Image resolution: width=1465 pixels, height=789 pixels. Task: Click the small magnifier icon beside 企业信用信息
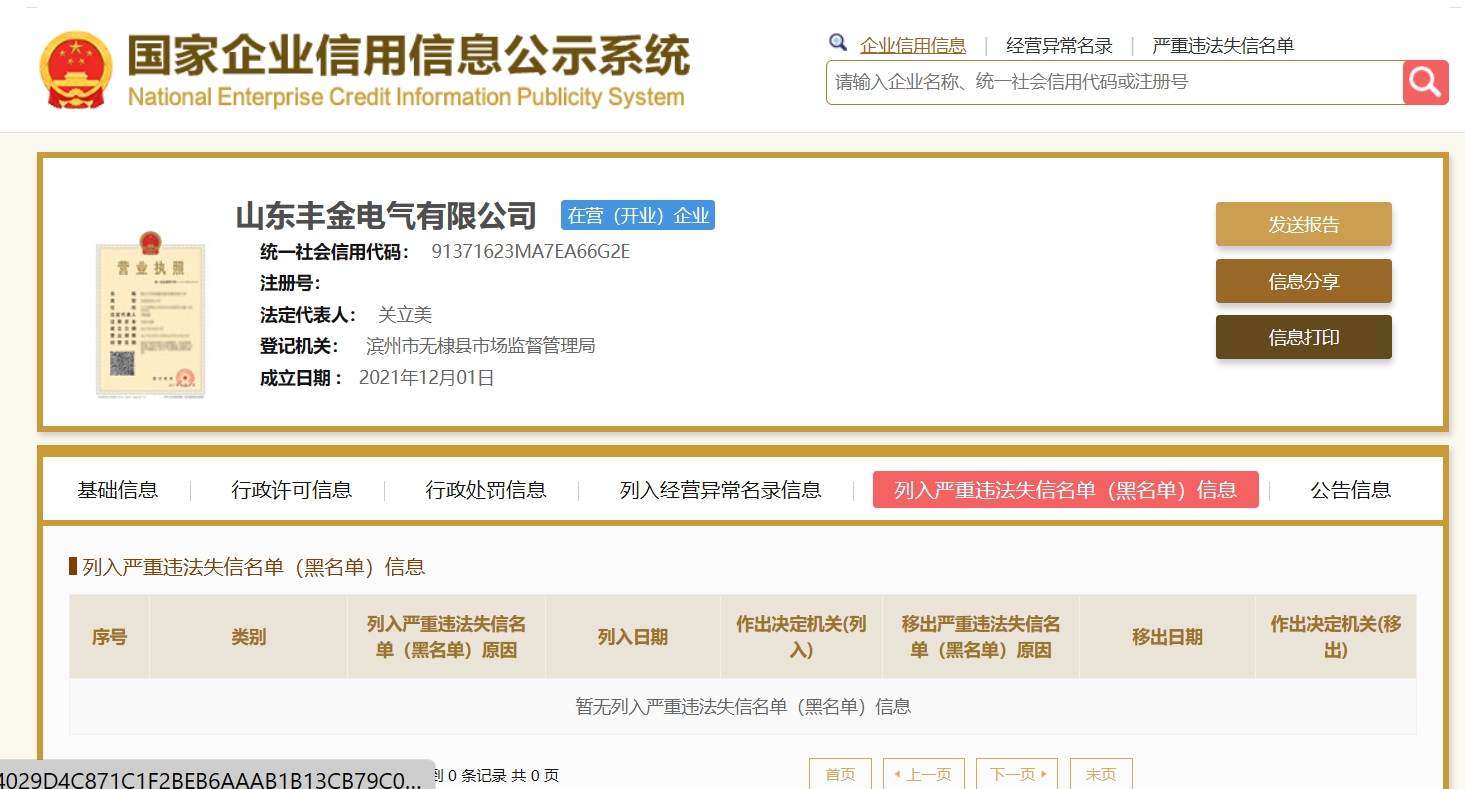838,43
